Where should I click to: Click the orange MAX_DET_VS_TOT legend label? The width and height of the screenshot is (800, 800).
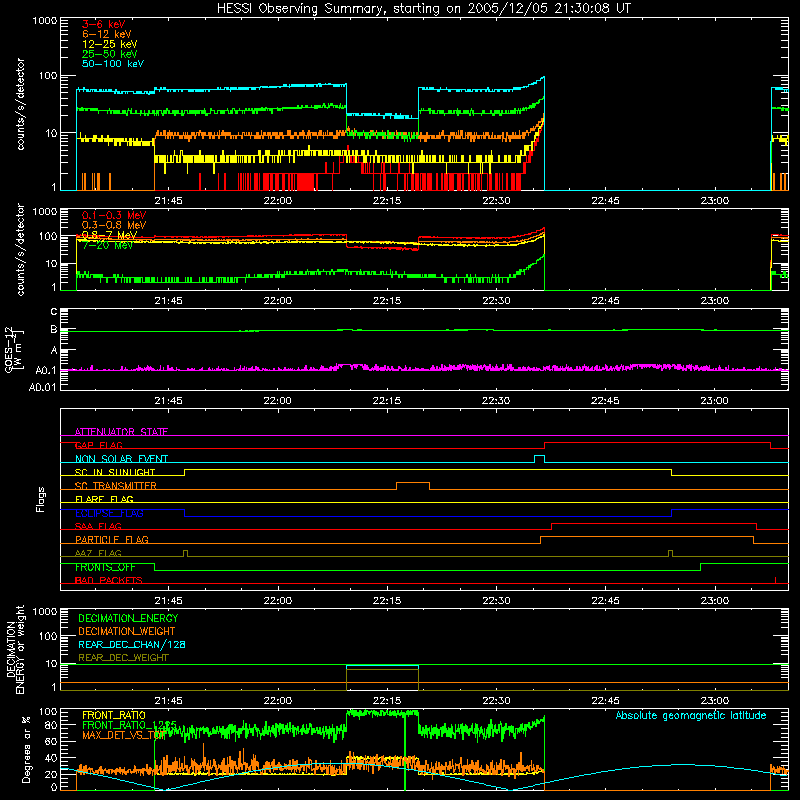click(123, 735)
